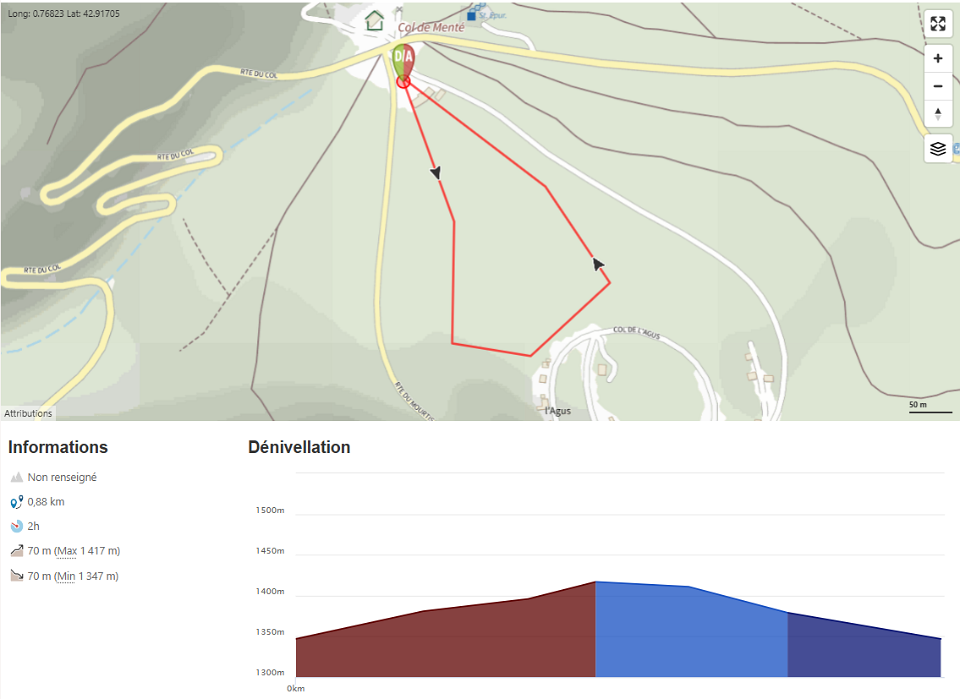Image resolution: width=960 pixels, height=699 pixels.
Task: Click the distance icon beside 0,88 km
Action: (x=16, y=502)
